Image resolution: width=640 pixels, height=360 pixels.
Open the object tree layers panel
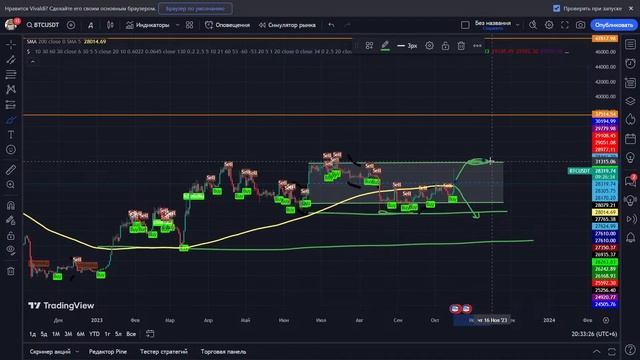coord(630,101)
